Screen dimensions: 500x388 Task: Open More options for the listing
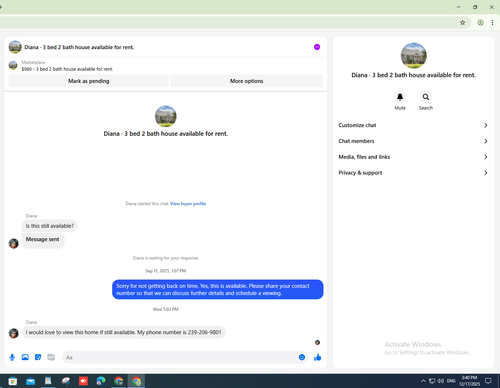246,81
